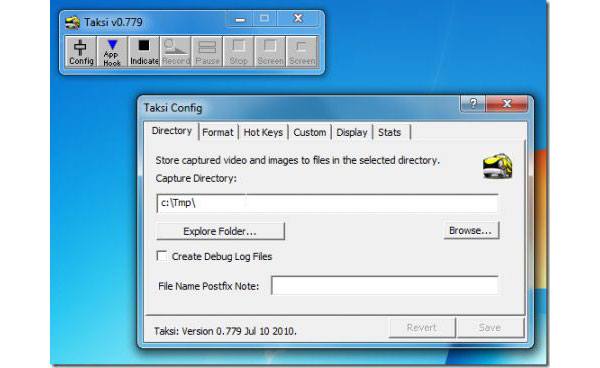Click the Stop toolbar icon

238,52
